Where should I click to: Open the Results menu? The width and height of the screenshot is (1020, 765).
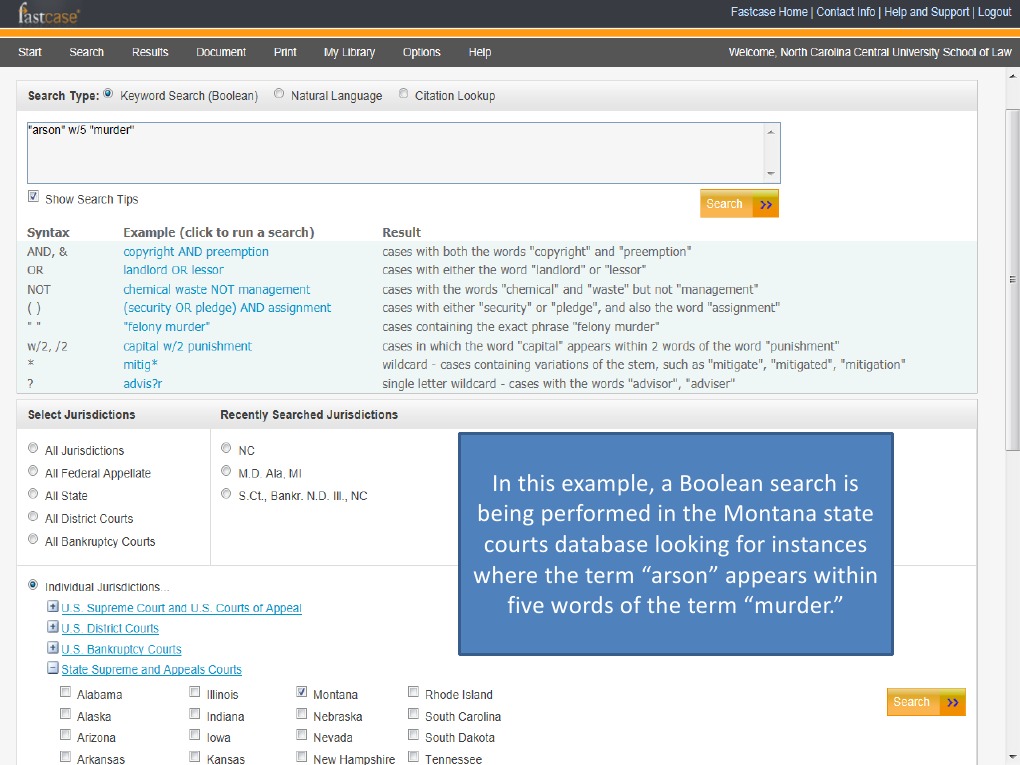coord(150,52)
